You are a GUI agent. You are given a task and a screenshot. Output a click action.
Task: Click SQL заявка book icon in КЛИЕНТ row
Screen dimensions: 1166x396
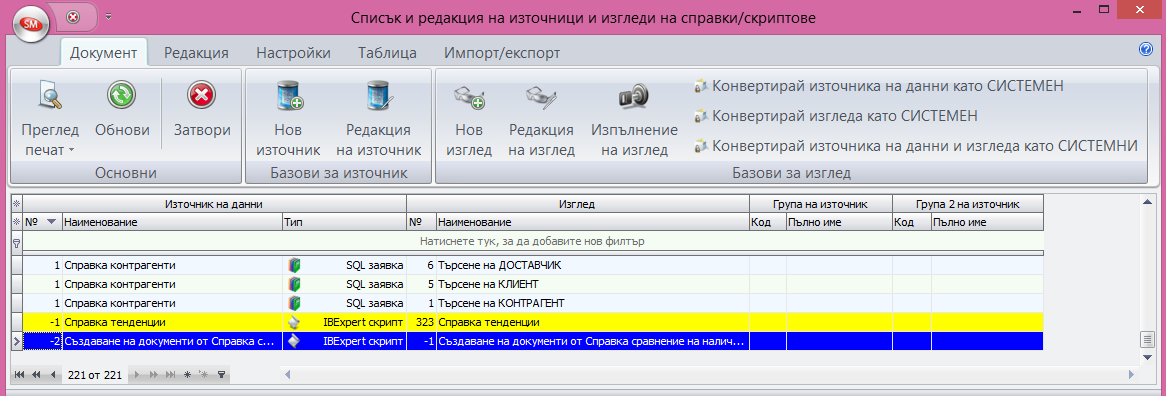(294, 284)
